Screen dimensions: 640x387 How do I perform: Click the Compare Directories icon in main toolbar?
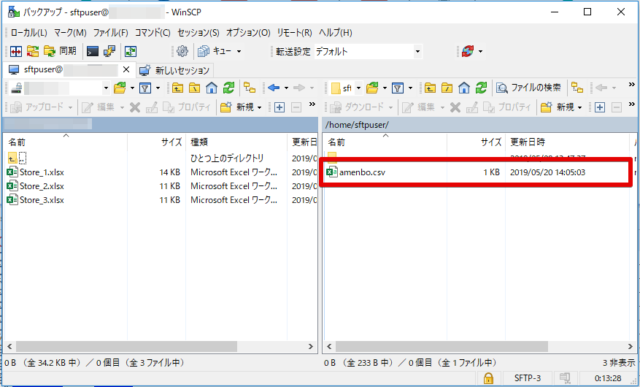point(16,51)
